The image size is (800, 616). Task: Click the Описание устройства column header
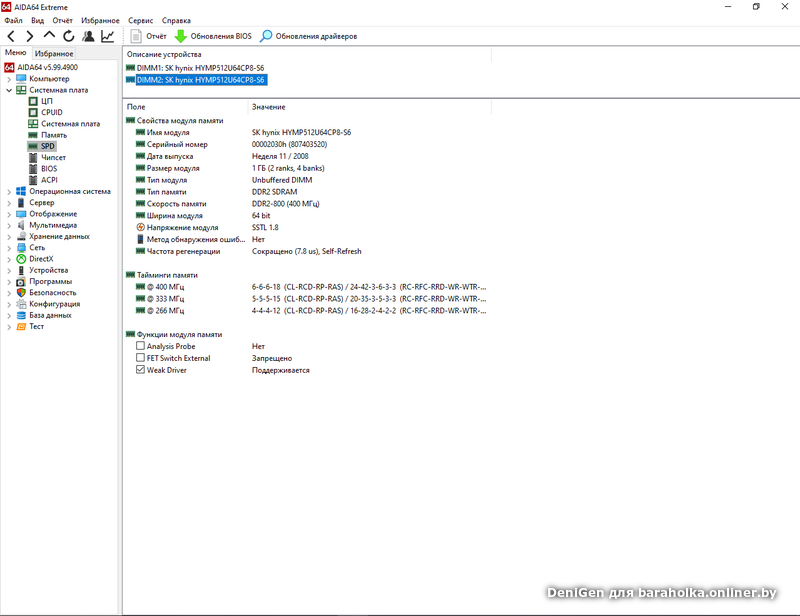click(307, 54)
